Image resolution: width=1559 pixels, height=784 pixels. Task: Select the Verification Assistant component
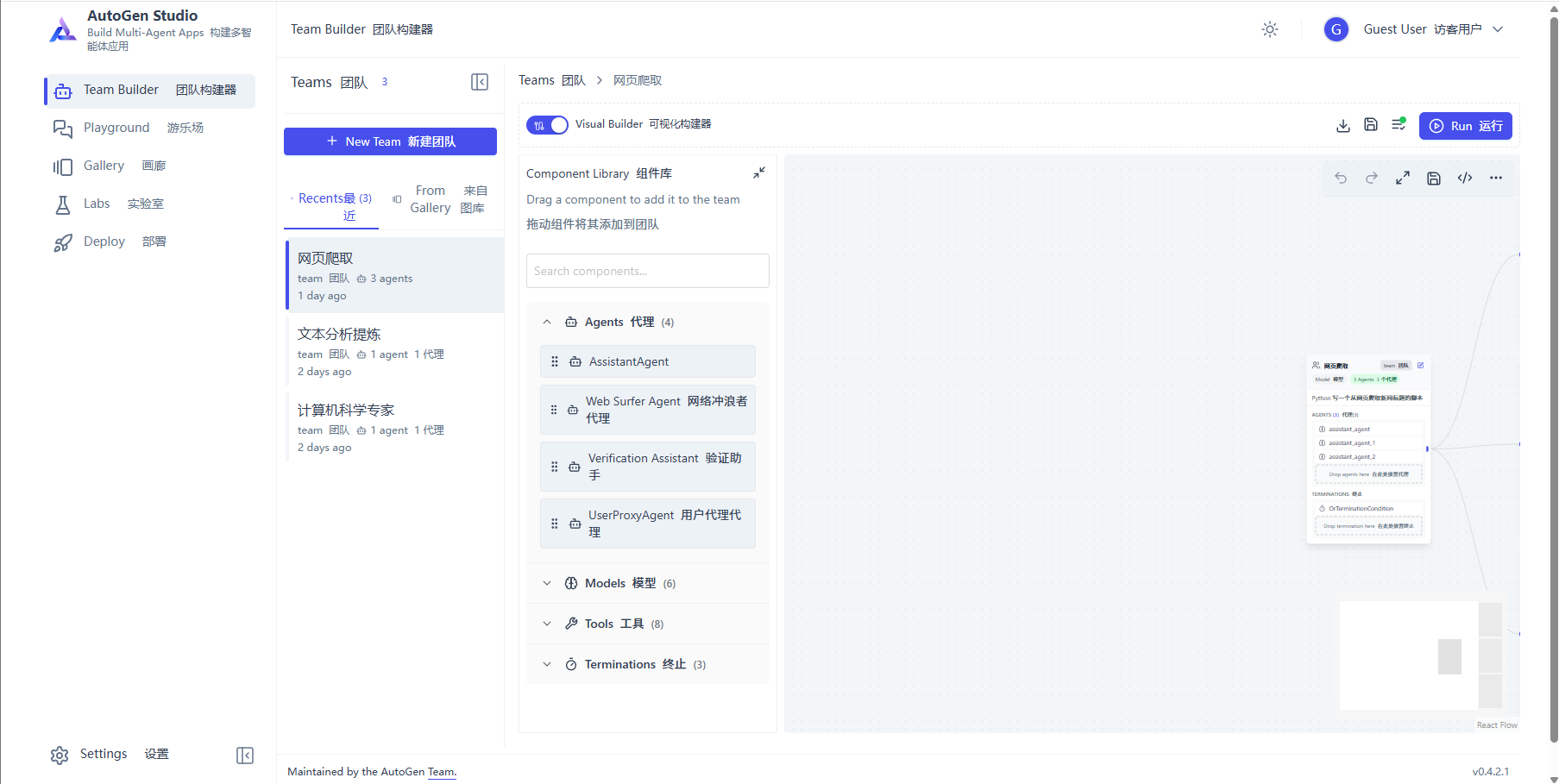648,467
